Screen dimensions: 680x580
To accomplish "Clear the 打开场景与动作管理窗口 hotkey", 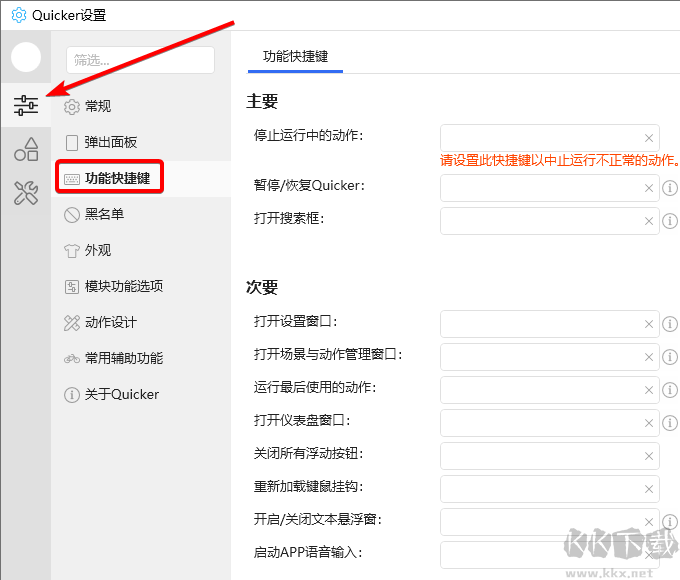I will point(649,357).
